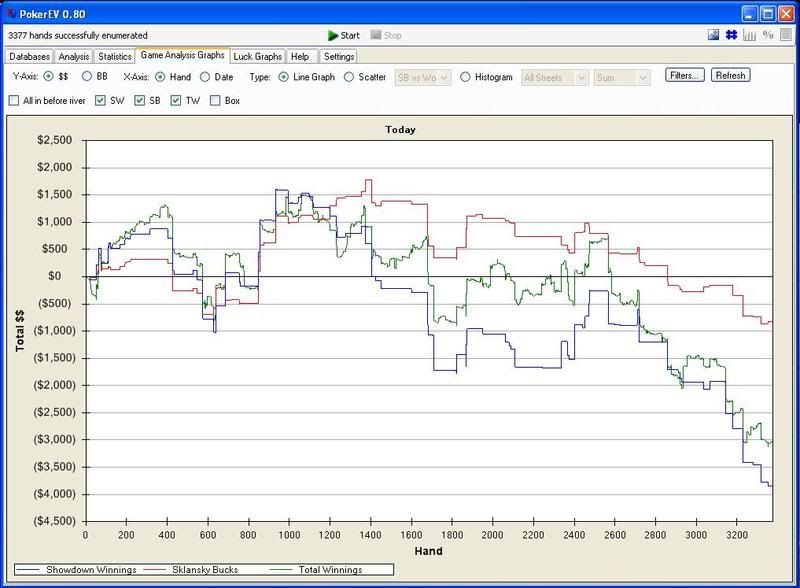This screenshot has height=588, width=800.
Task: Click the green Start play icon
Action: coord(333,35)
